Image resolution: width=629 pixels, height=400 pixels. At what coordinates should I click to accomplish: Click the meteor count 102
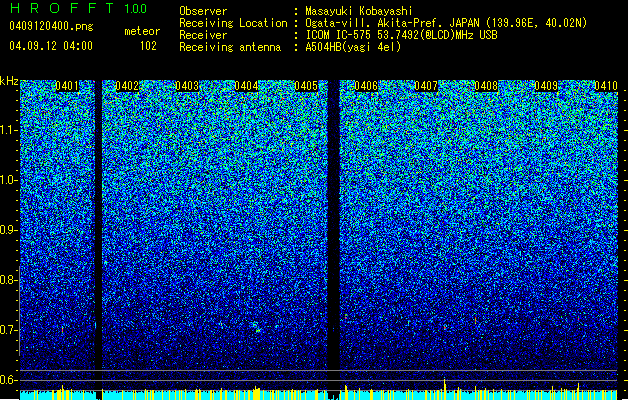pos(148,46)
